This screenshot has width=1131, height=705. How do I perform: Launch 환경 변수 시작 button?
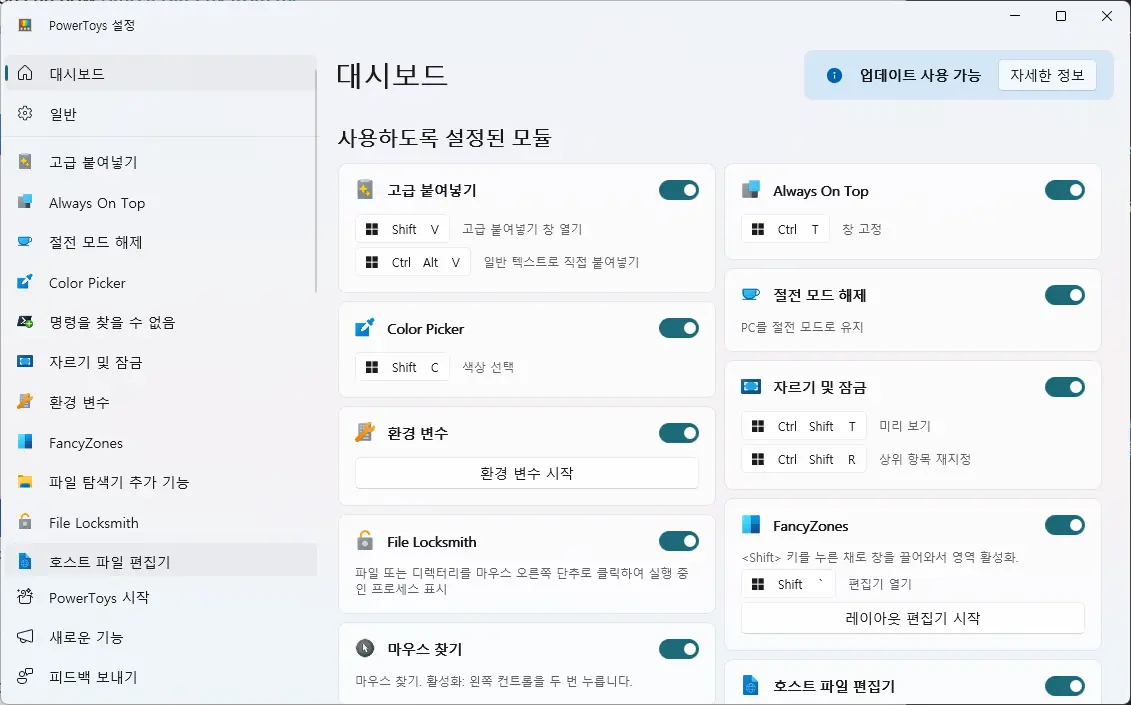[x=527, y=473]
